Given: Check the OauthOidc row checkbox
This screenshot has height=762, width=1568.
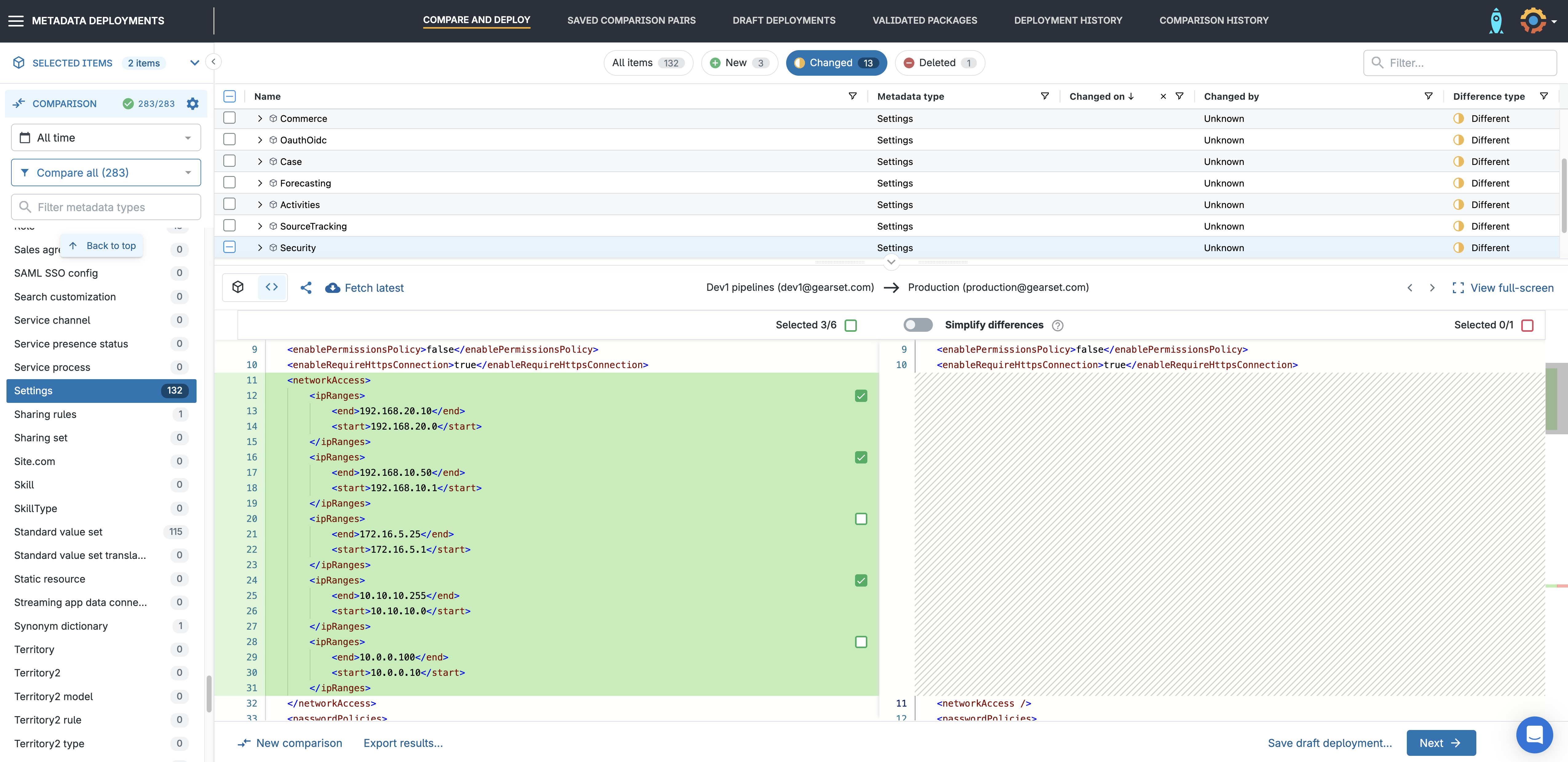Looking at the screenshot, I should coord(229,139).
